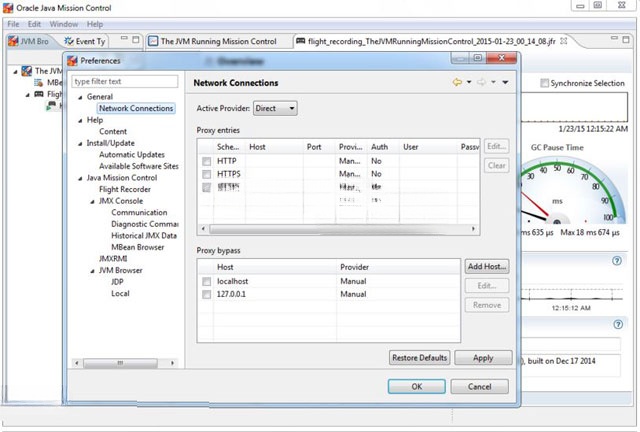Minimize the left JVM Browser view
This screenshot has height=432, width=640.
coord(124,39)
